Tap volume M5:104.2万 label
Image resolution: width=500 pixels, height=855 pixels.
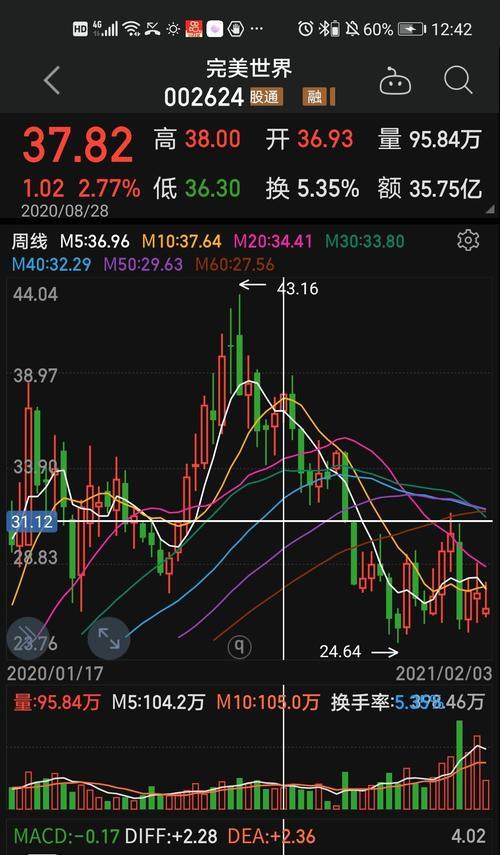tap(158, 702)
